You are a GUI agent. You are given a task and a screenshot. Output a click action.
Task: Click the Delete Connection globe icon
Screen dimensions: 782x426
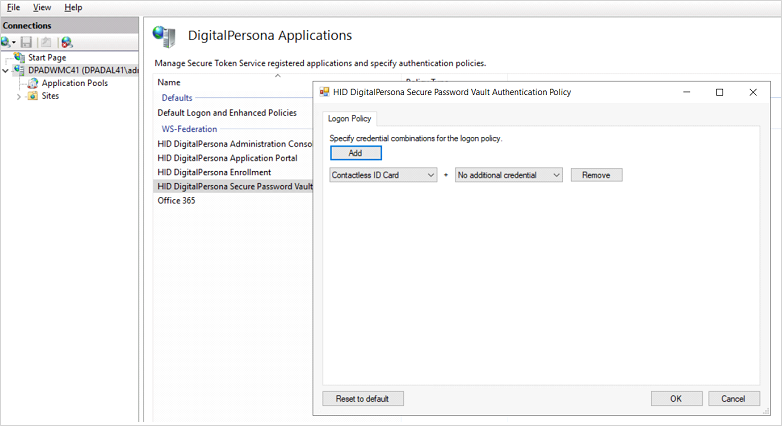[x=67, y=42]
